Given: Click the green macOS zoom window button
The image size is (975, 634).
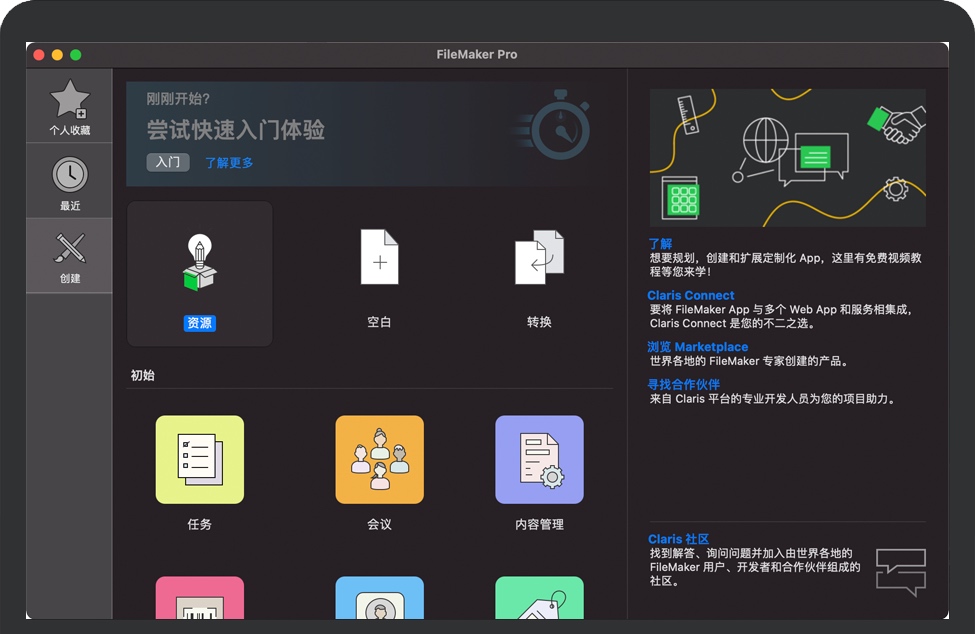Looking at the screenshot, I should tap(76, 55).
